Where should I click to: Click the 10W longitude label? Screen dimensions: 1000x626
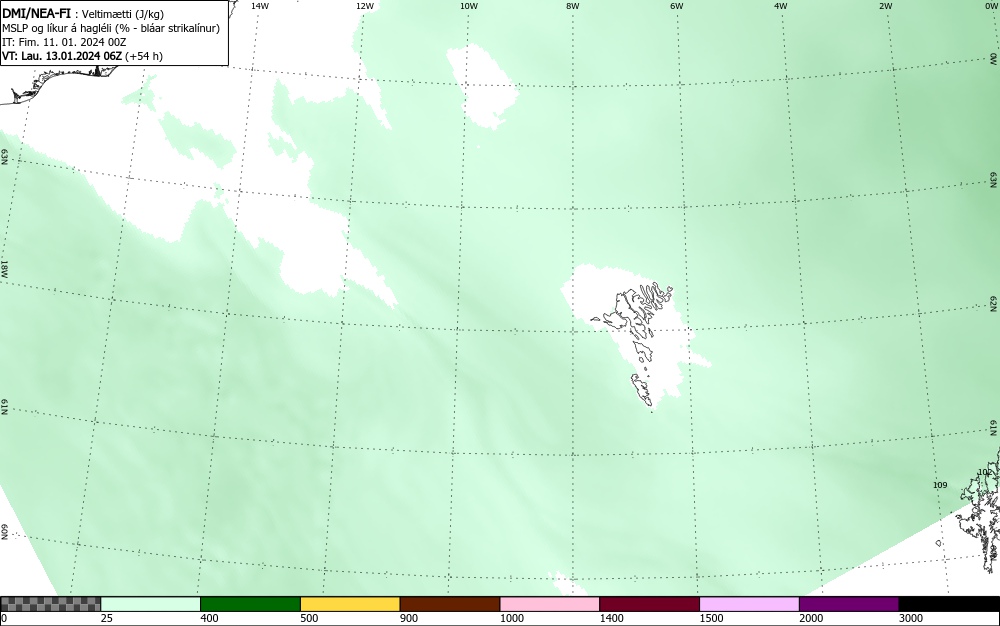469,6
